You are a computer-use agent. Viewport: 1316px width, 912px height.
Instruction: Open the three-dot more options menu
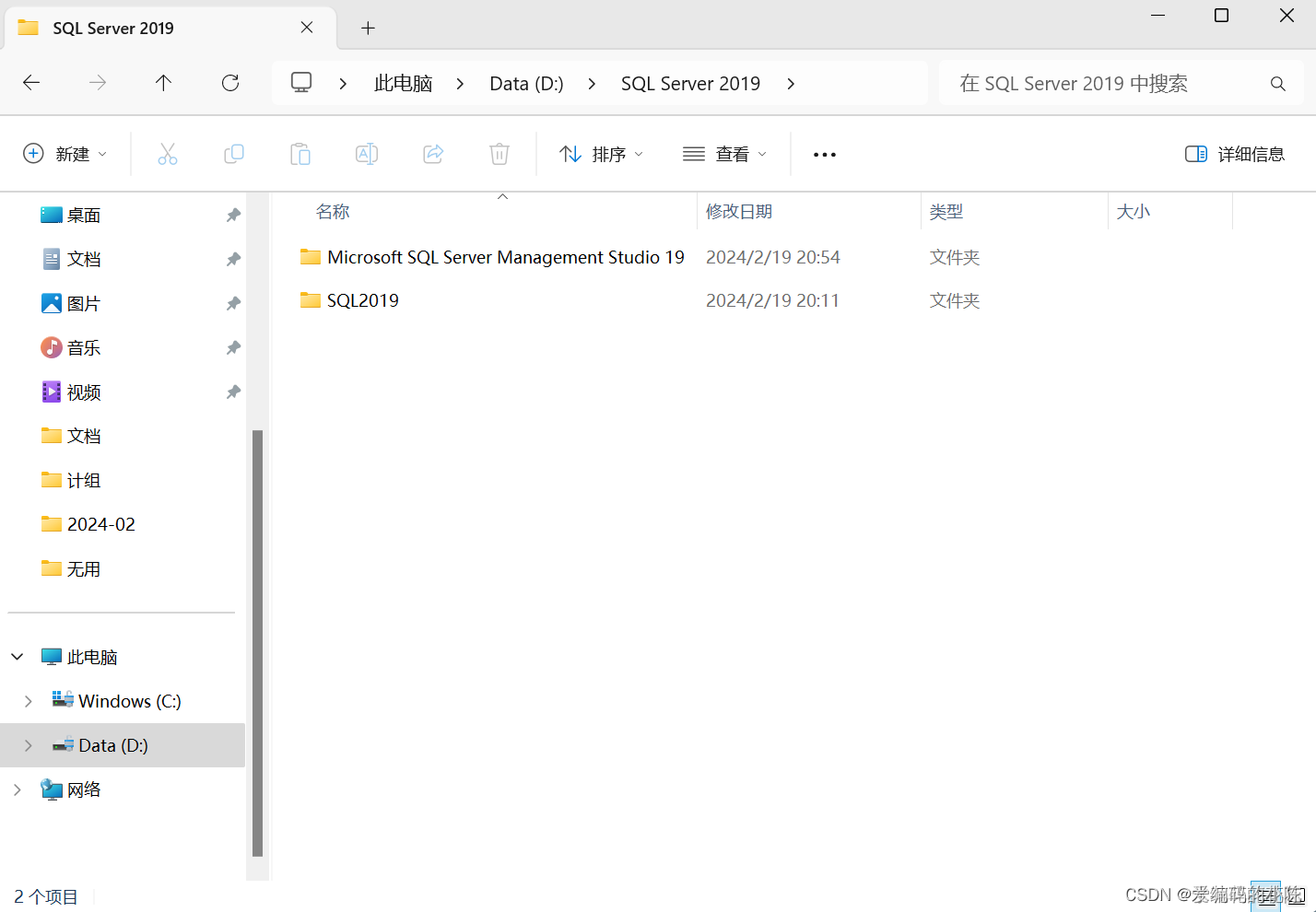pyautogui.click(x=825, y=155)
